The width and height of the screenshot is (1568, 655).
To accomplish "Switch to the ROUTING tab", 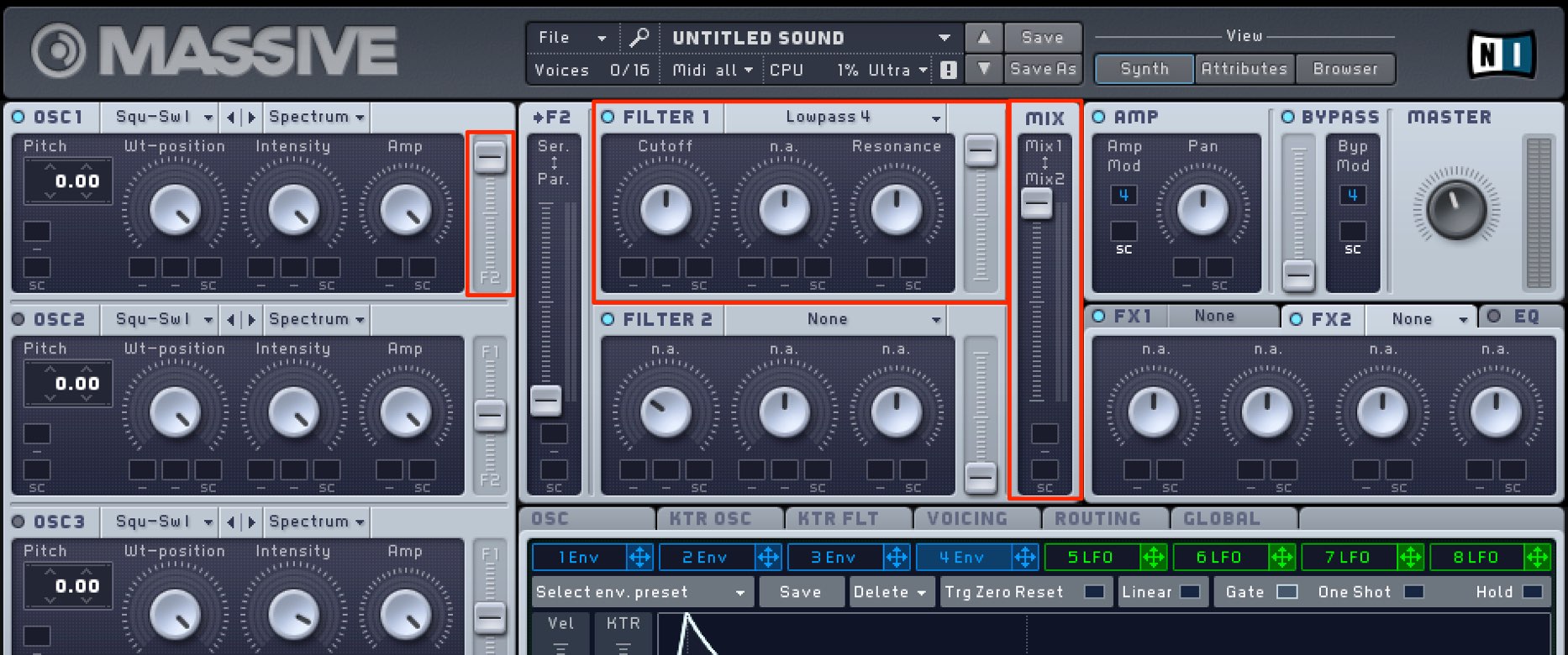I will (x=1097, y=519).
